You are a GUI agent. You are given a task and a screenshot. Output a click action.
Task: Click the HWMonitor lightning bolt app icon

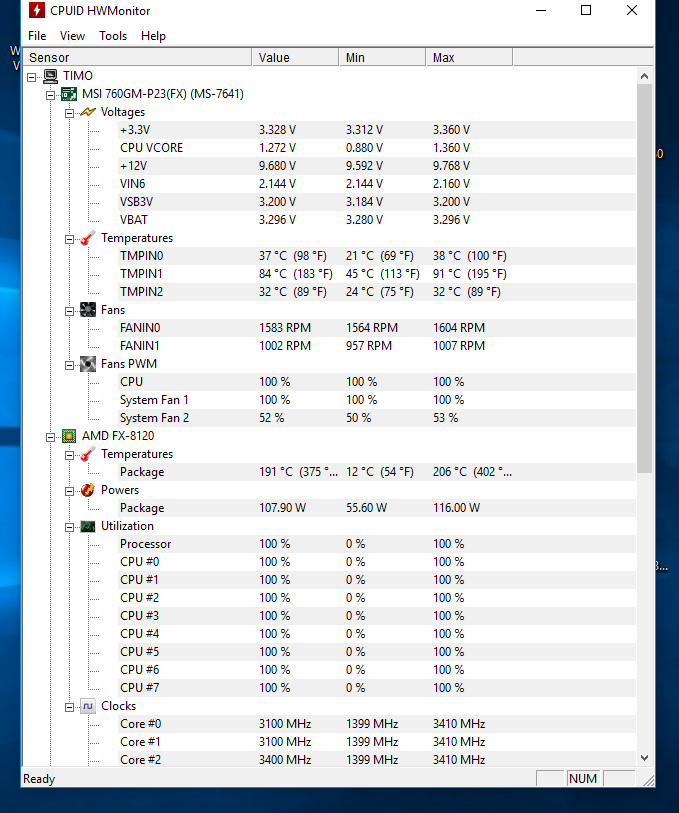tap(36, 10)
